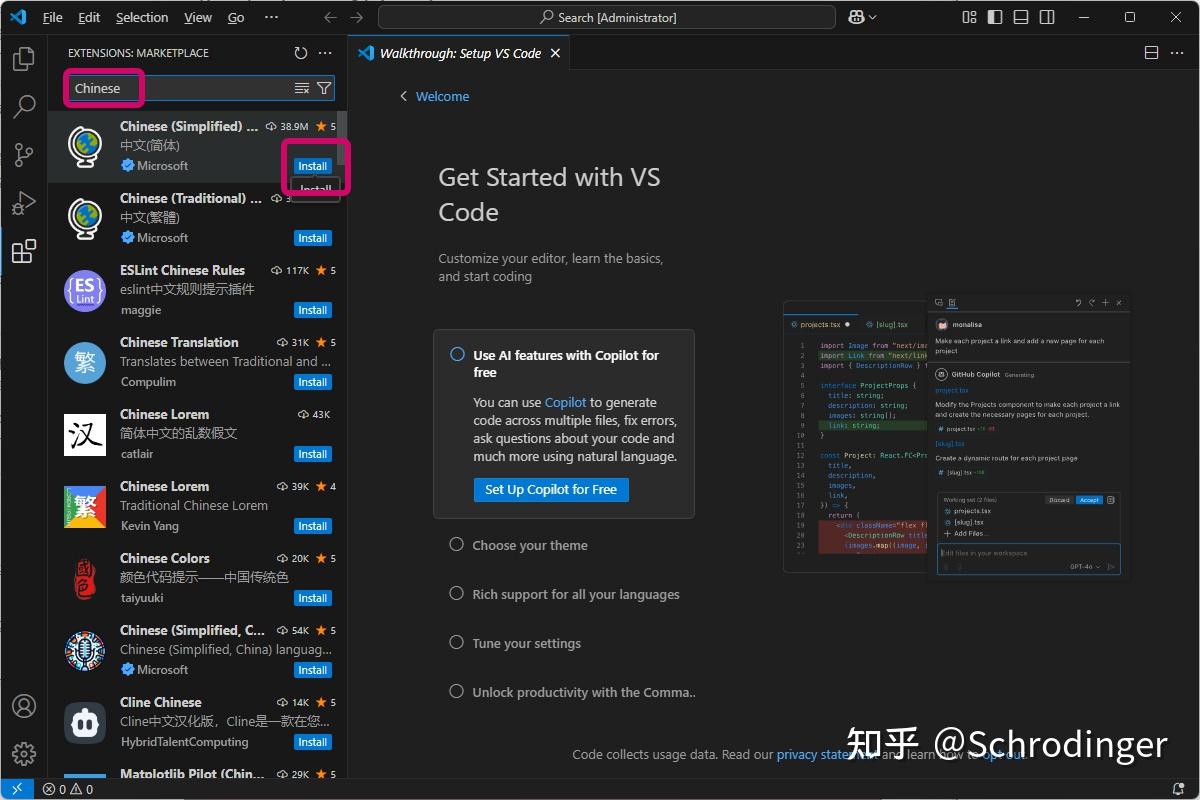
Task: Open the File menu
Action: click(52, 17)
